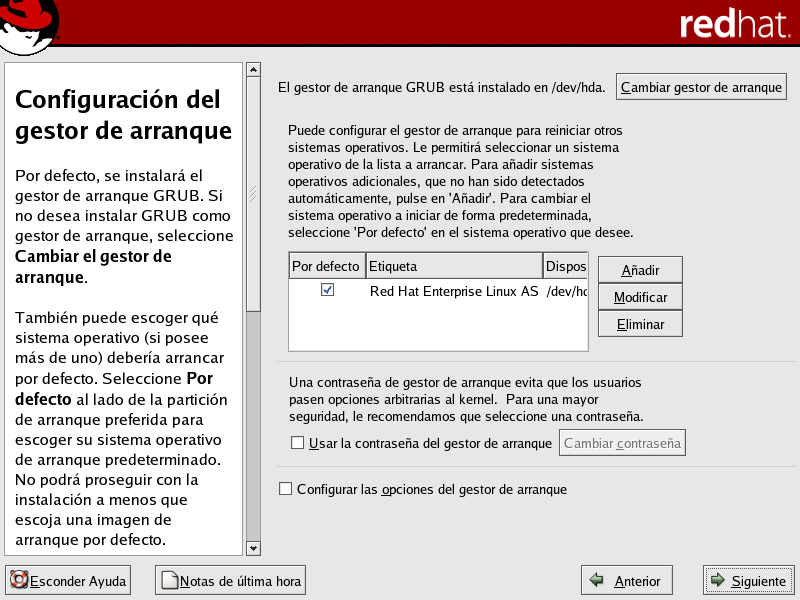
Task: Click the document icon on Notas de última hora
Action: pyautogui.click(x=169, y=580)
